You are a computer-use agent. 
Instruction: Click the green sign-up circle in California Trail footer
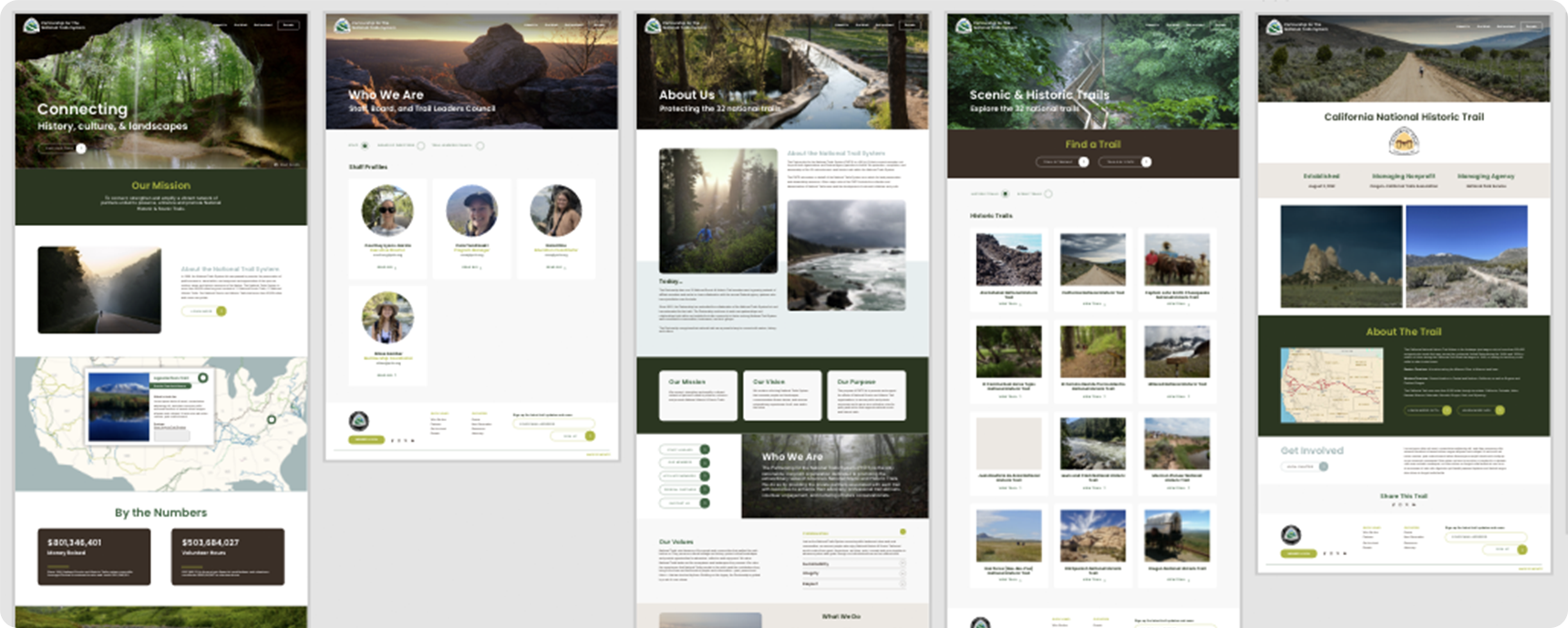tap(1522, 550)
